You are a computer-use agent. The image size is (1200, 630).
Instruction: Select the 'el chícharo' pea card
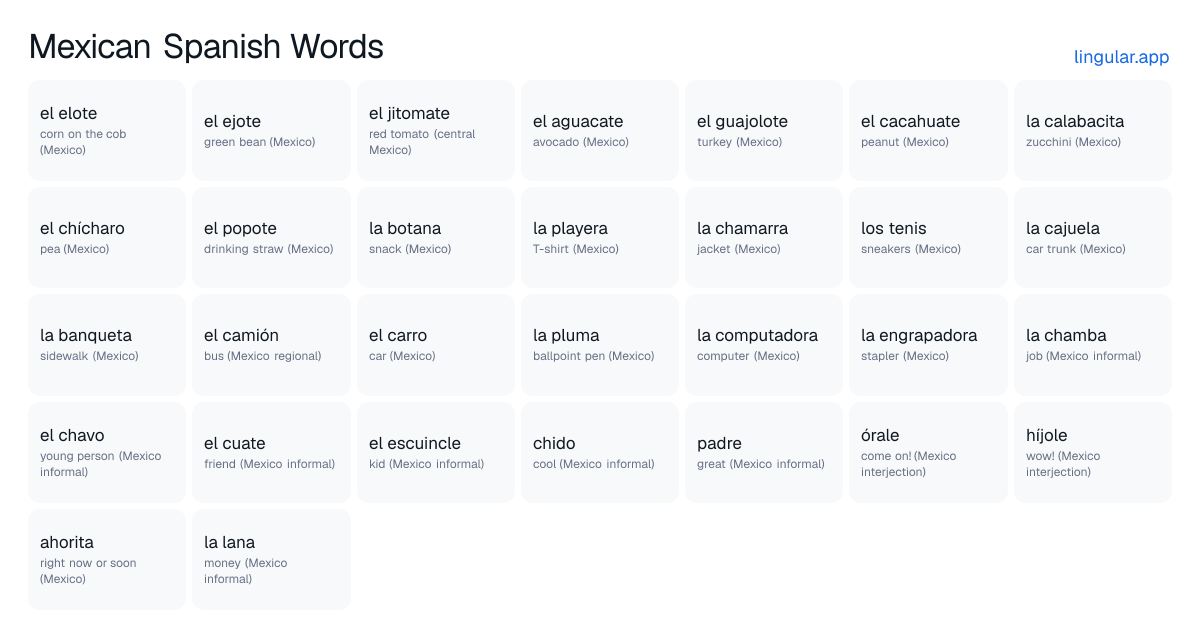click(107, 238)
